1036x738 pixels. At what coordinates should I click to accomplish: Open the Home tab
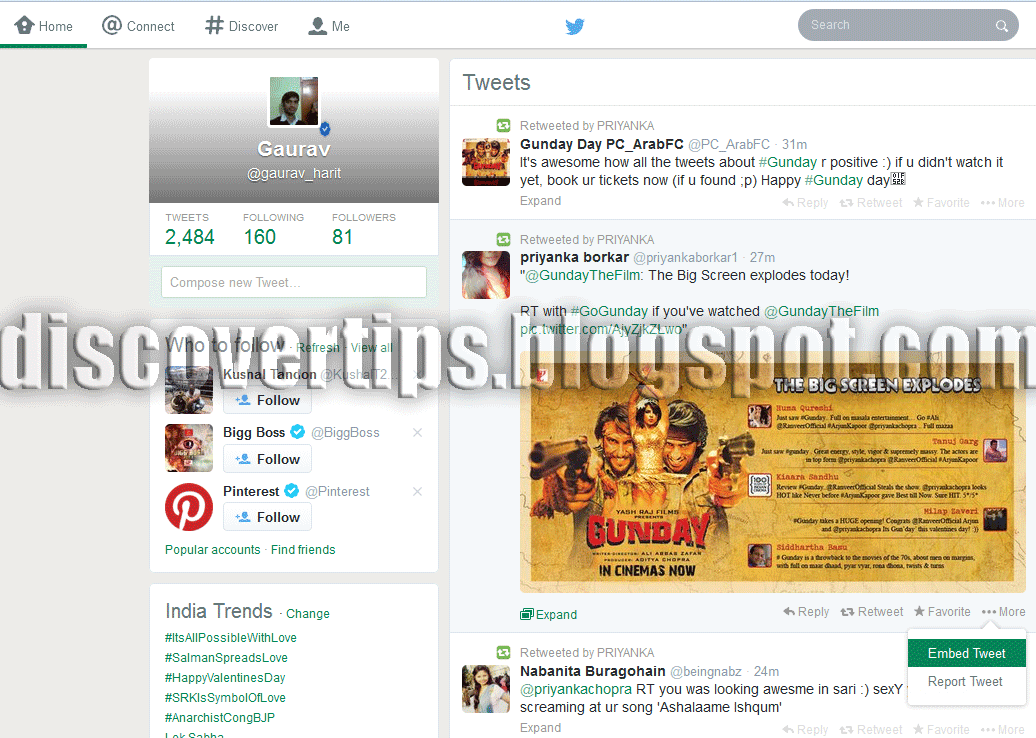(x=44, y=26)
